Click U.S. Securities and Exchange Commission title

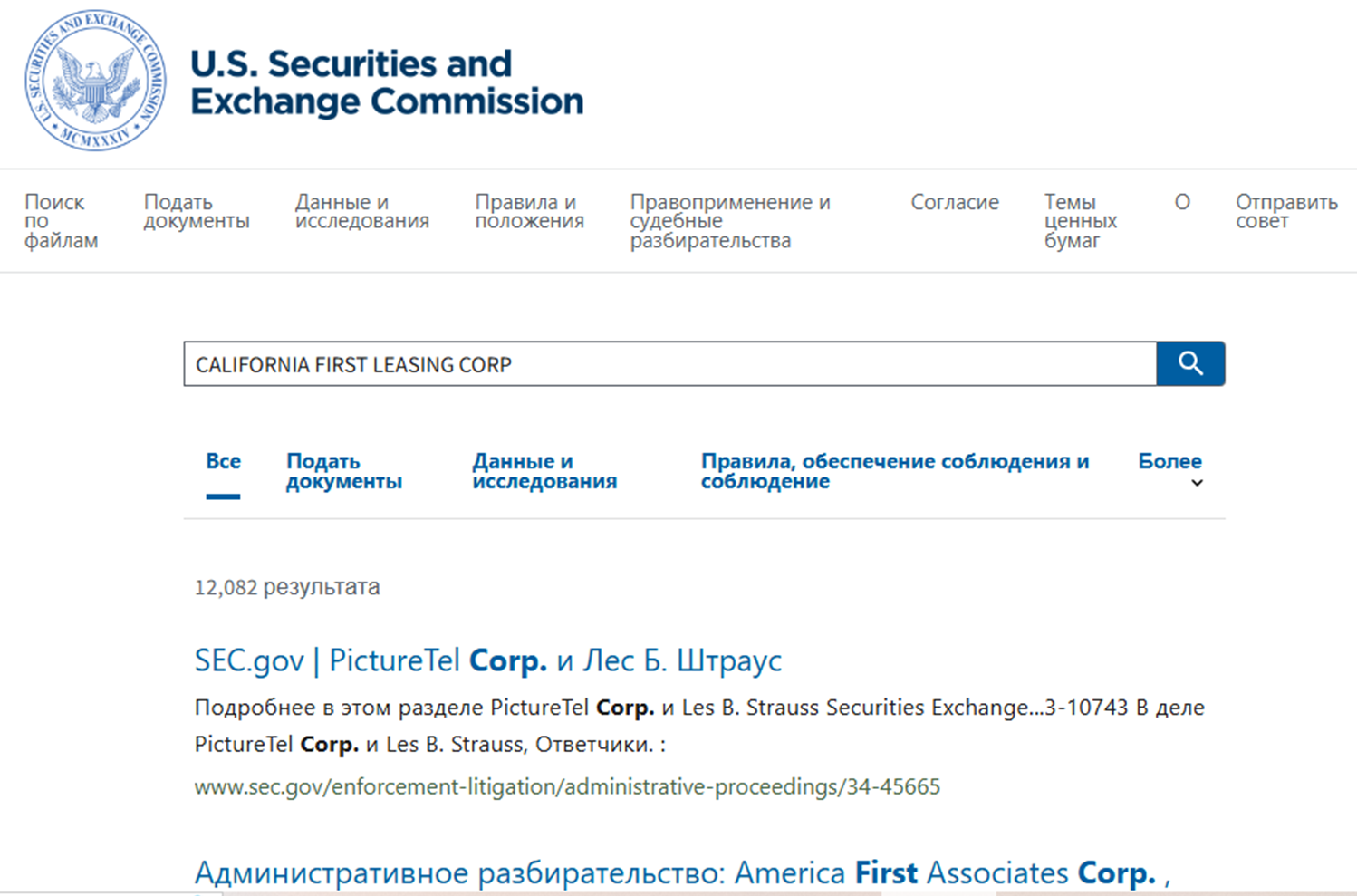coord(387,82)
